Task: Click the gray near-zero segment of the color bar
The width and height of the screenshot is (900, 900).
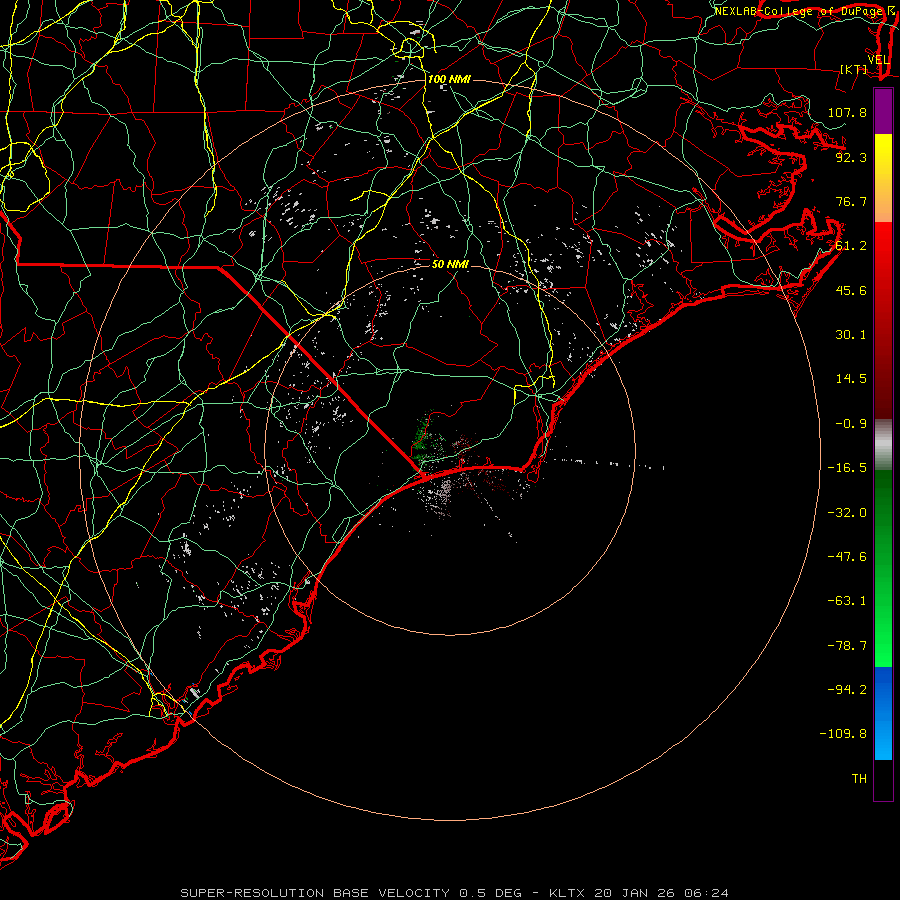Action: coord(883,444)
